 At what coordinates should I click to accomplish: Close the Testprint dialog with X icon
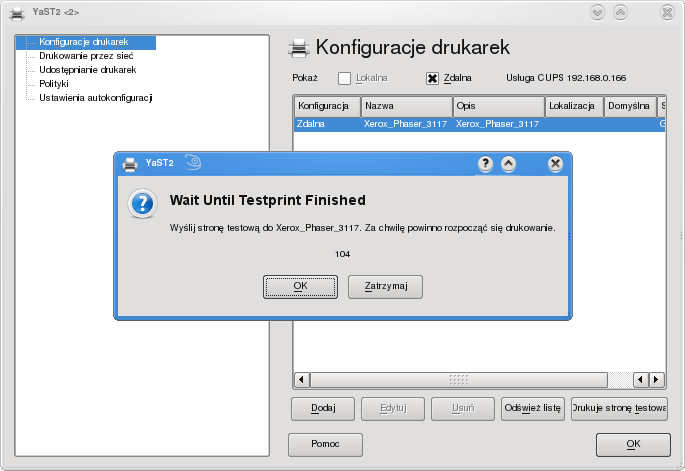(555, 164)
